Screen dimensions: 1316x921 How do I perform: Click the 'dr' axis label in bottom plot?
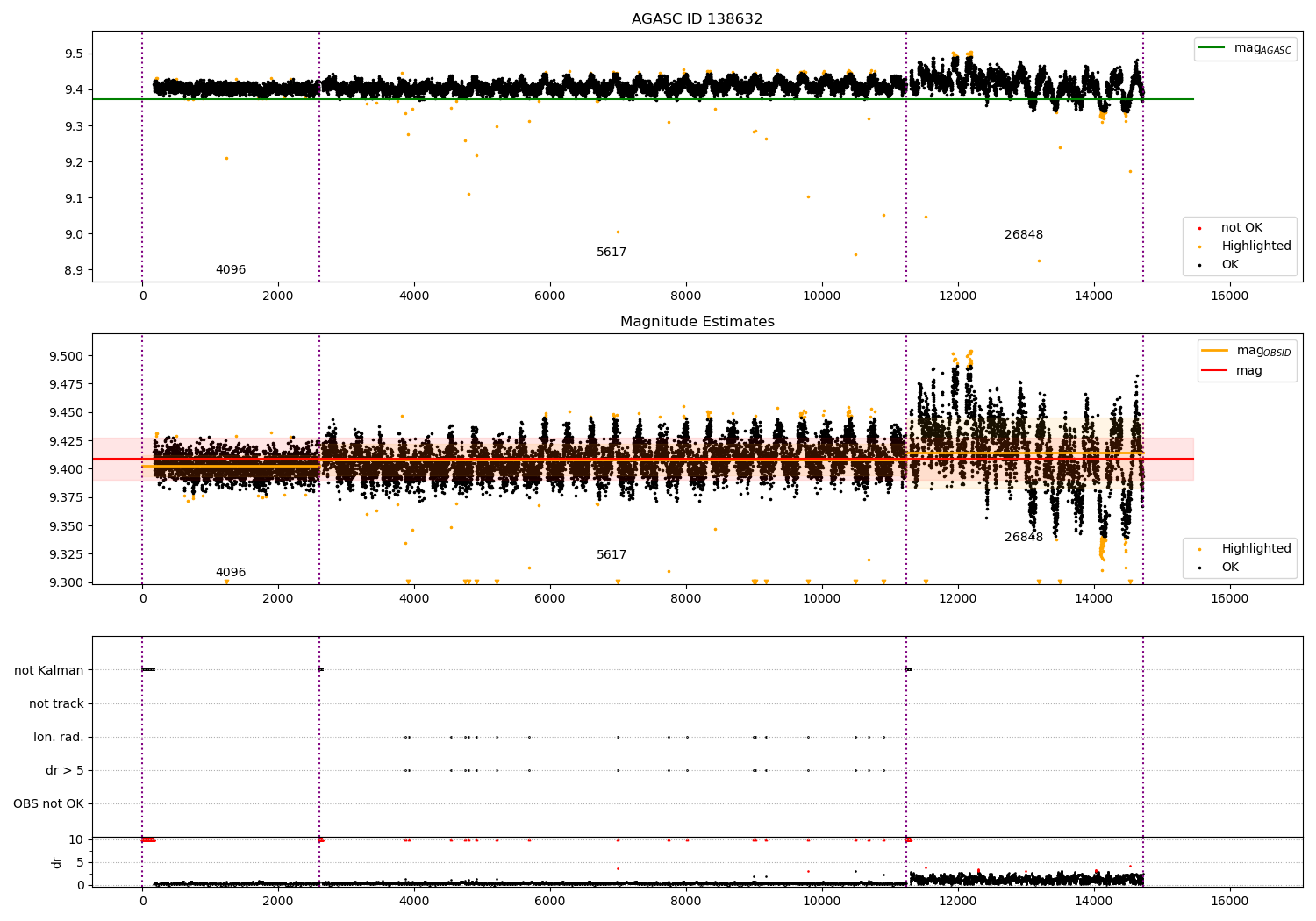pos(57,862)
